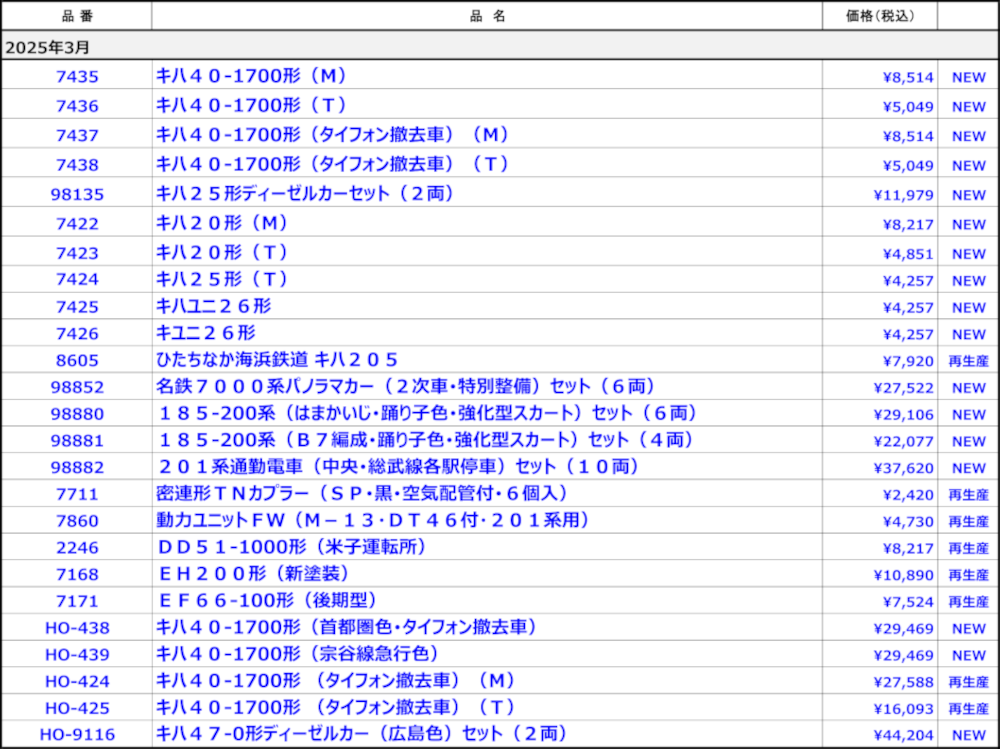Viewport: 1000px width, 749px height.
Task: Open product number 7438 link
Action: (77, 165)
